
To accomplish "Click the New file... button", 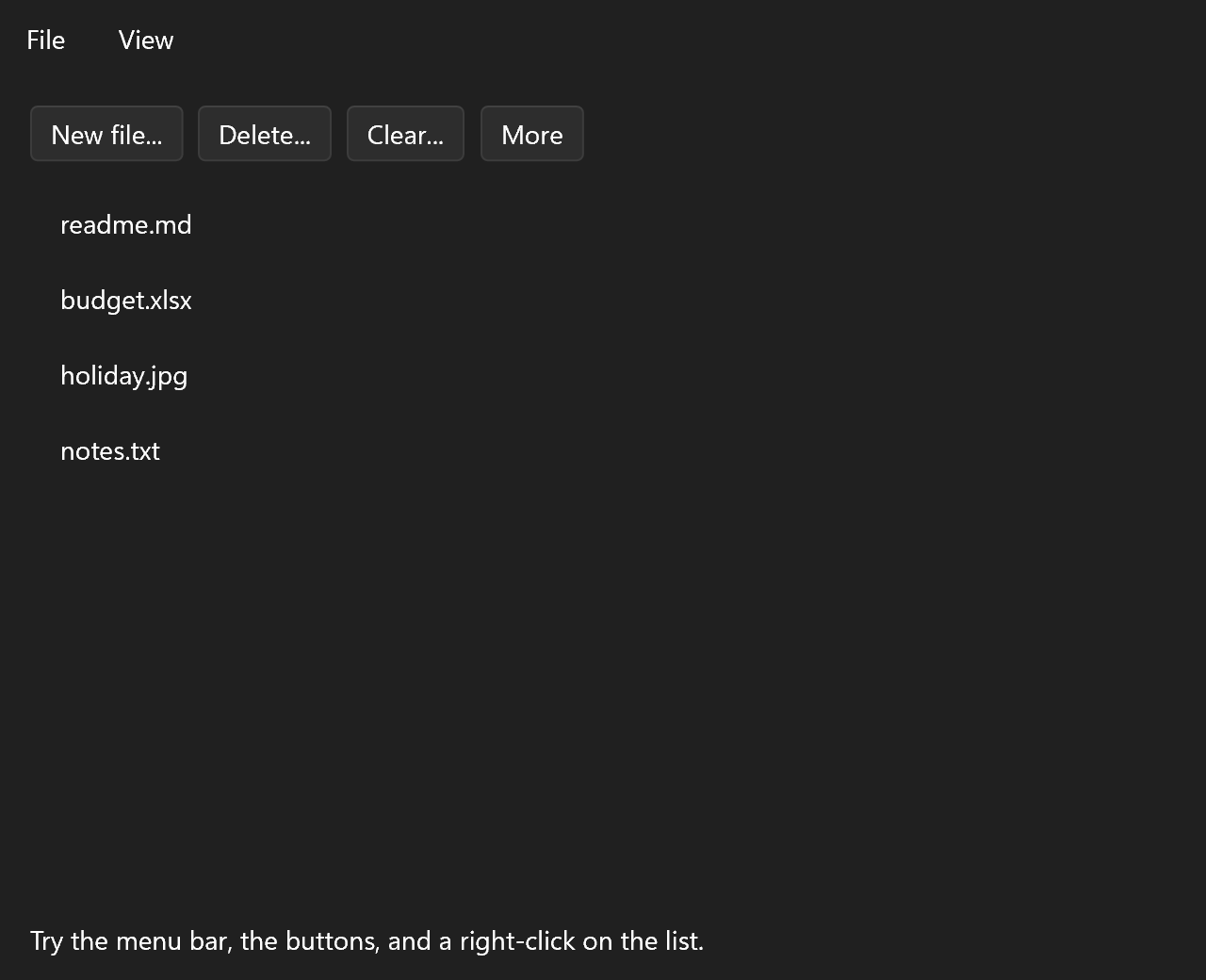I will [x=106, y=134].
